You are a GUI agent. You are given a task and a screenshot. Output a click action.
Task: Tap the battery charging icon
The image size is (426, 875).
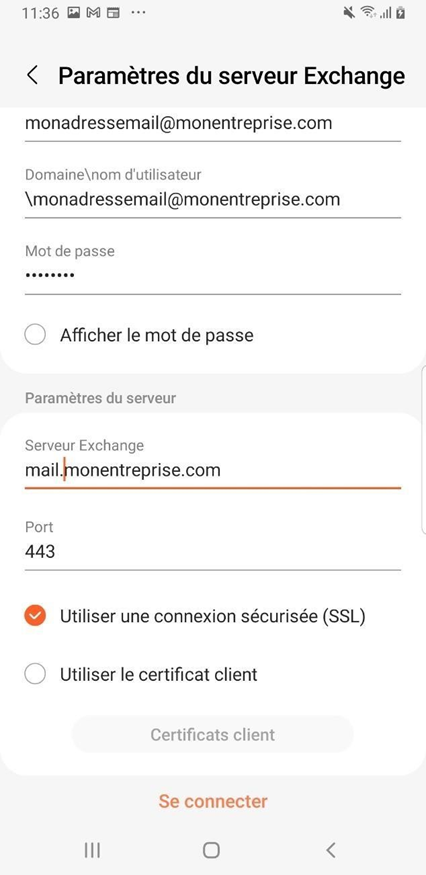[400, 13]
